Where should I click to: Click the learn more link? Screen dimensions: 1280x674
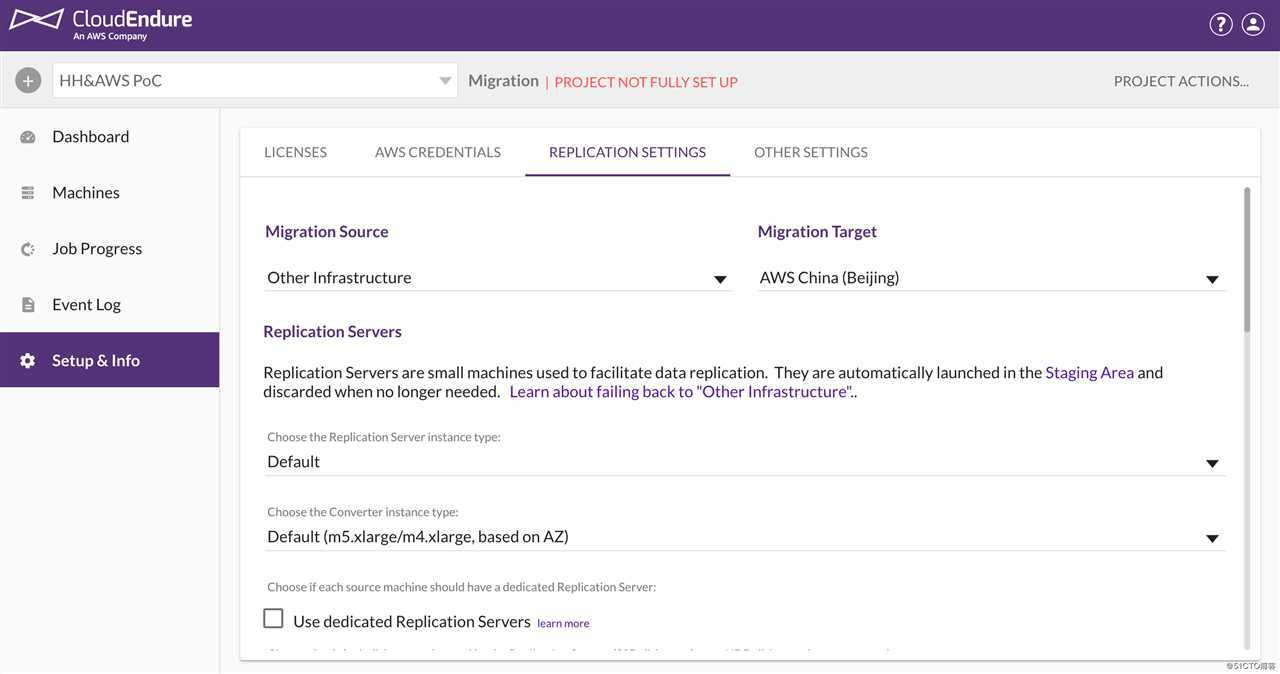pos(563,623)
